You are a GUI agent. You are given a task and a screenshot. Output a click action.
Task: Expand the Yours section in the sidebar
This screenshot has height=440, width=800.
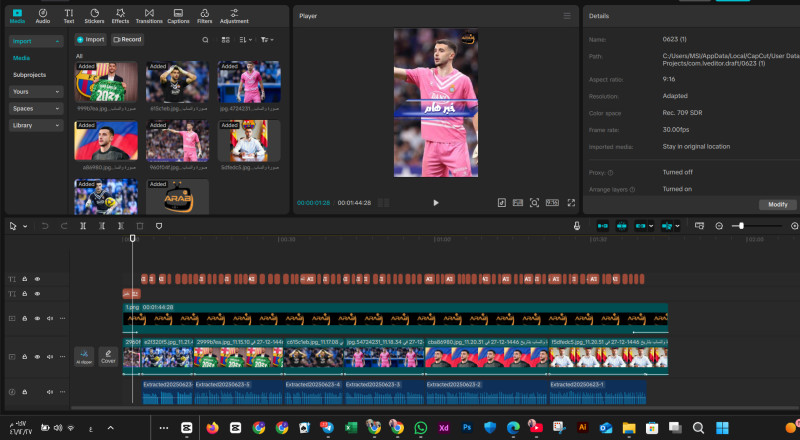(x=36, y=91)
